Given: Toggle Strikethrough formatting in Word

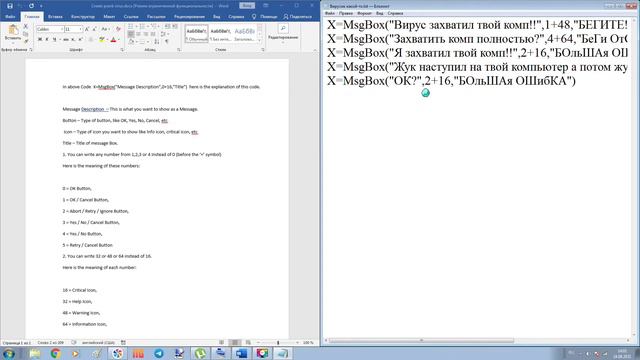Looking at the screenshot, I should pos(66,39).
